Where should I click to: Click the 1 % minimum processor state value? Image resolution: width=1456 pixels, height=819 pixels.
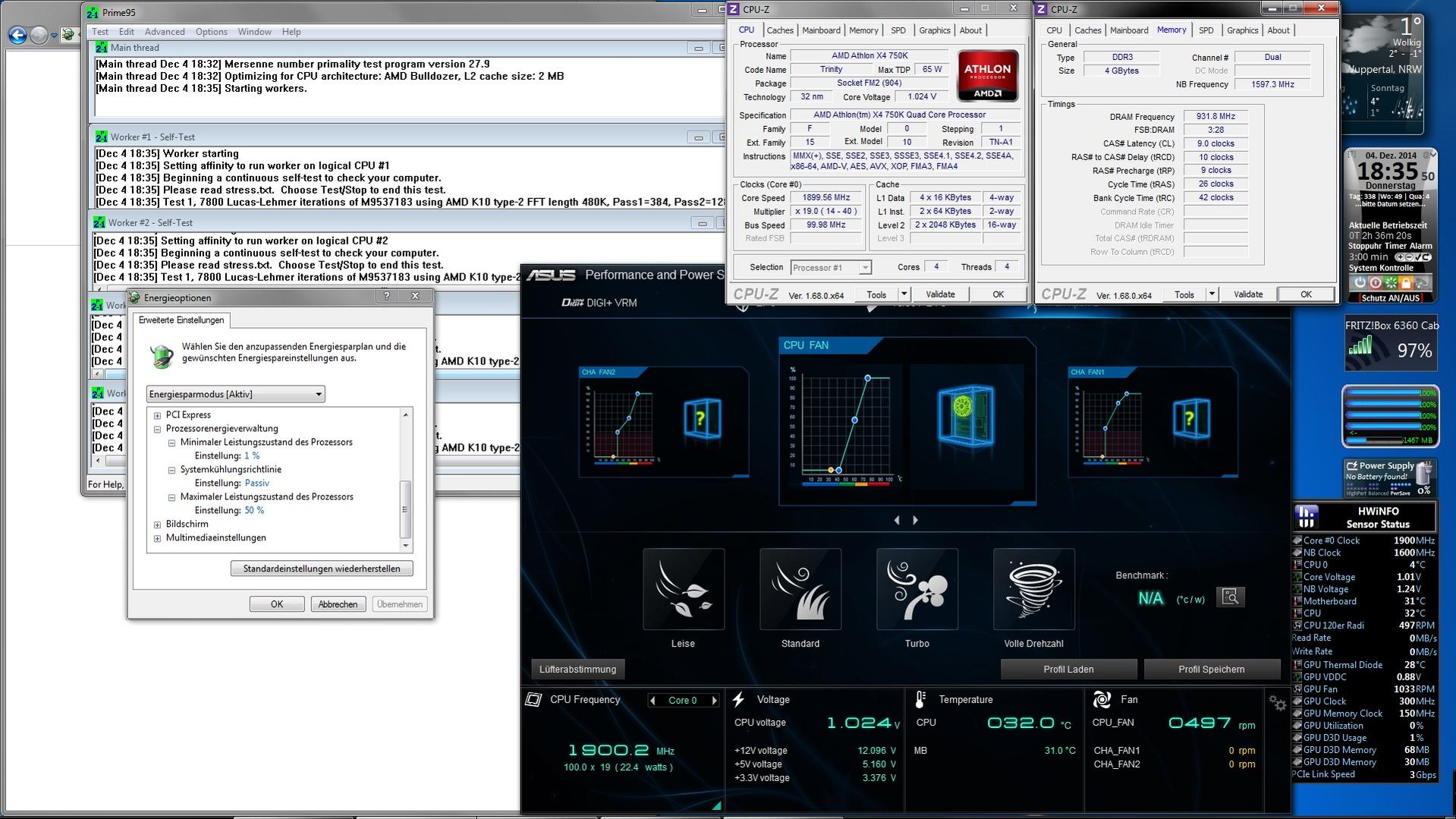tap(252, 456)
